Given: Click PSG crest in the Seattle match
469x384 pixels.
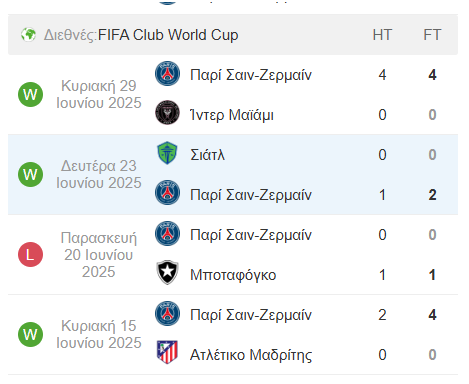Looking at the screenshot, I should pyautogui.click(x=167, y=192).
